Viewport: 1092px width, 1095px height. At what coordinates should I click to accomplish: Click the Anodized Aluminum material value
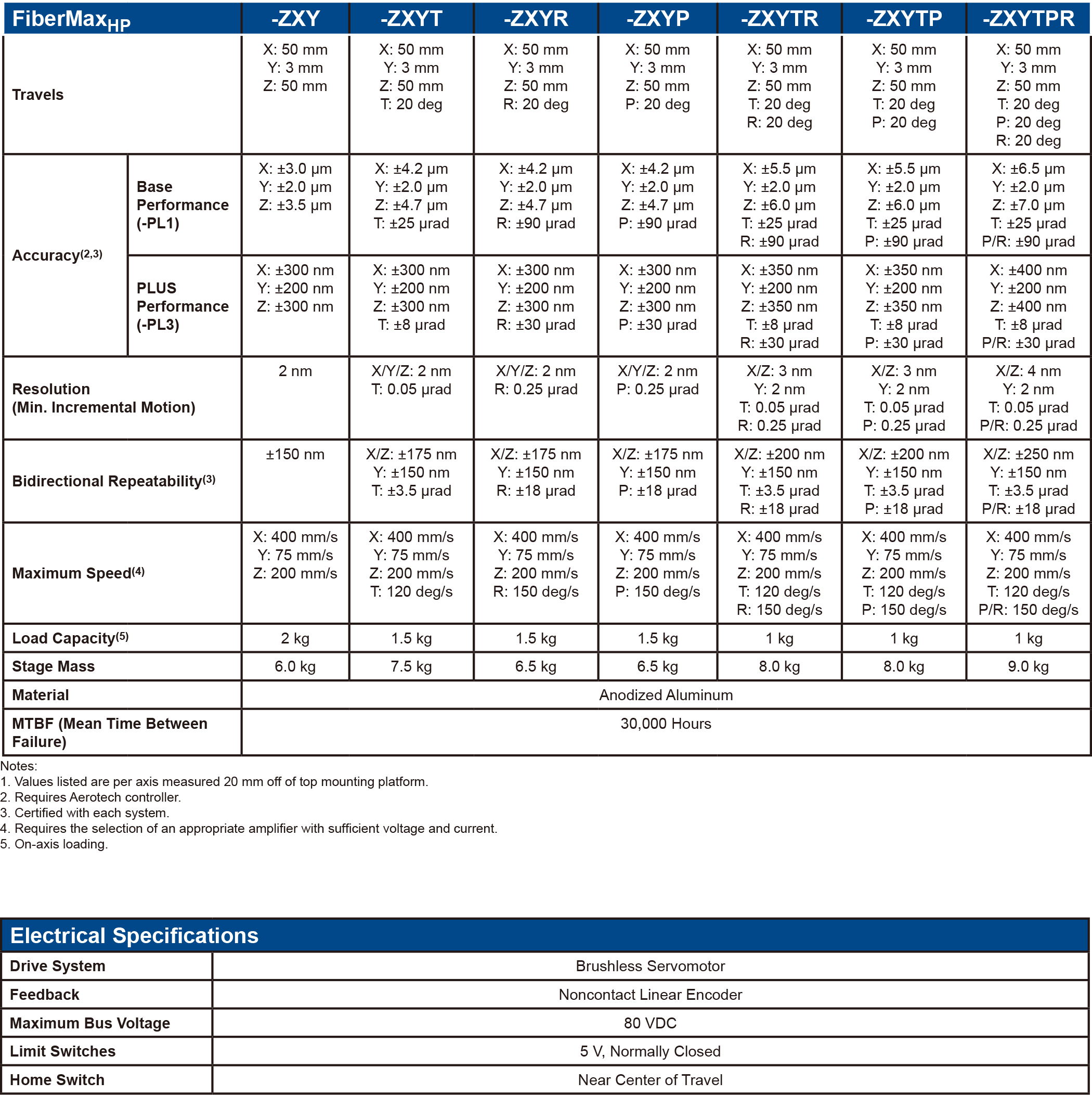point(665,695)
